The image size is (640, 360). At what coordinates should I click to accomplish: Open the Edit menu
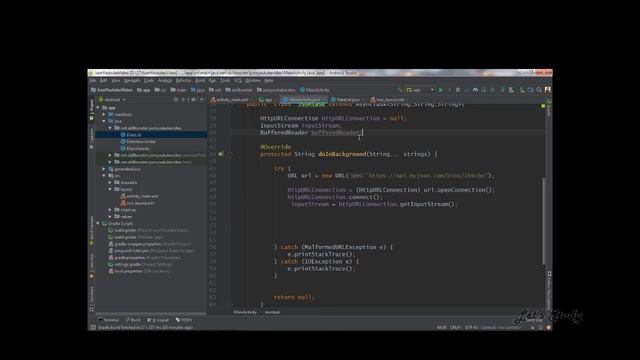[x=104, y=81]
